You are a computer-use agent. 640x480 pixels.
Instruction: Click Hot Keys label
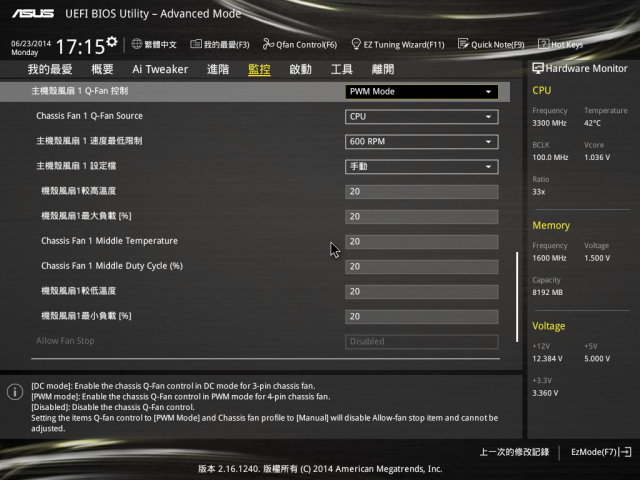tap(567, 44)
